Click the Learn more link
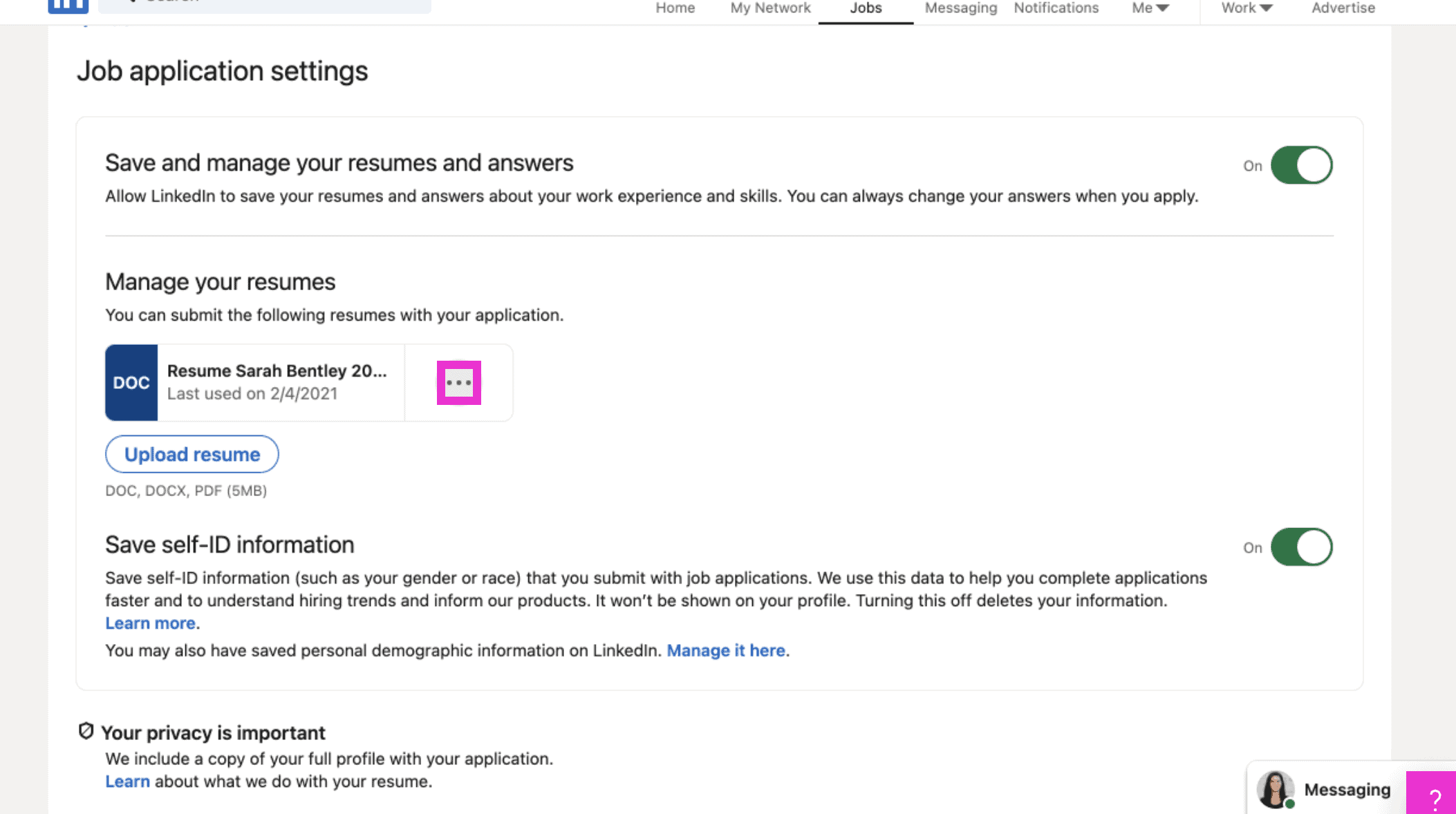This screenshot has height=814, width=1456. click(x=149, y=623)
